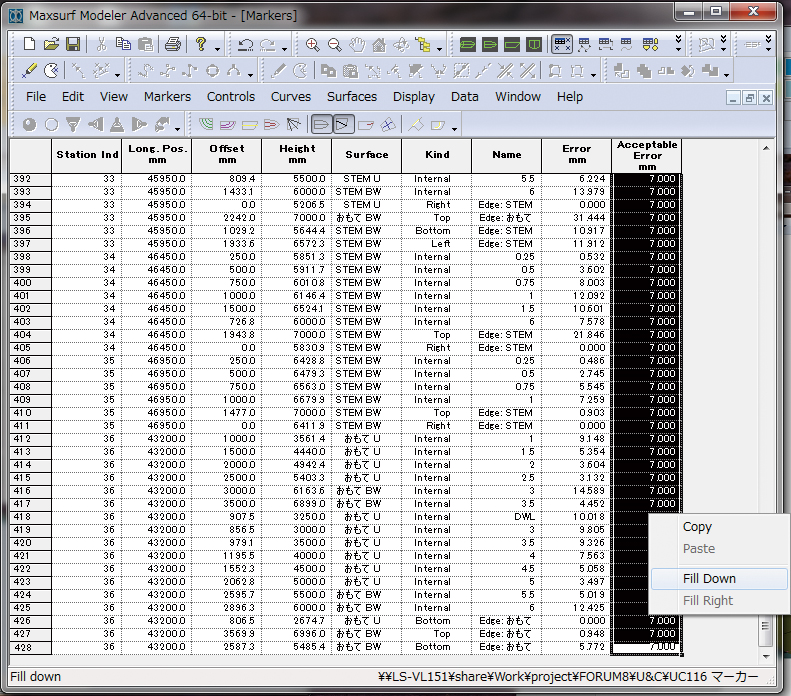Image resolution: width=791 pixels, height=696 pixels.
Task: Choose Fill Down from context menu
Action: click(719, 578)
